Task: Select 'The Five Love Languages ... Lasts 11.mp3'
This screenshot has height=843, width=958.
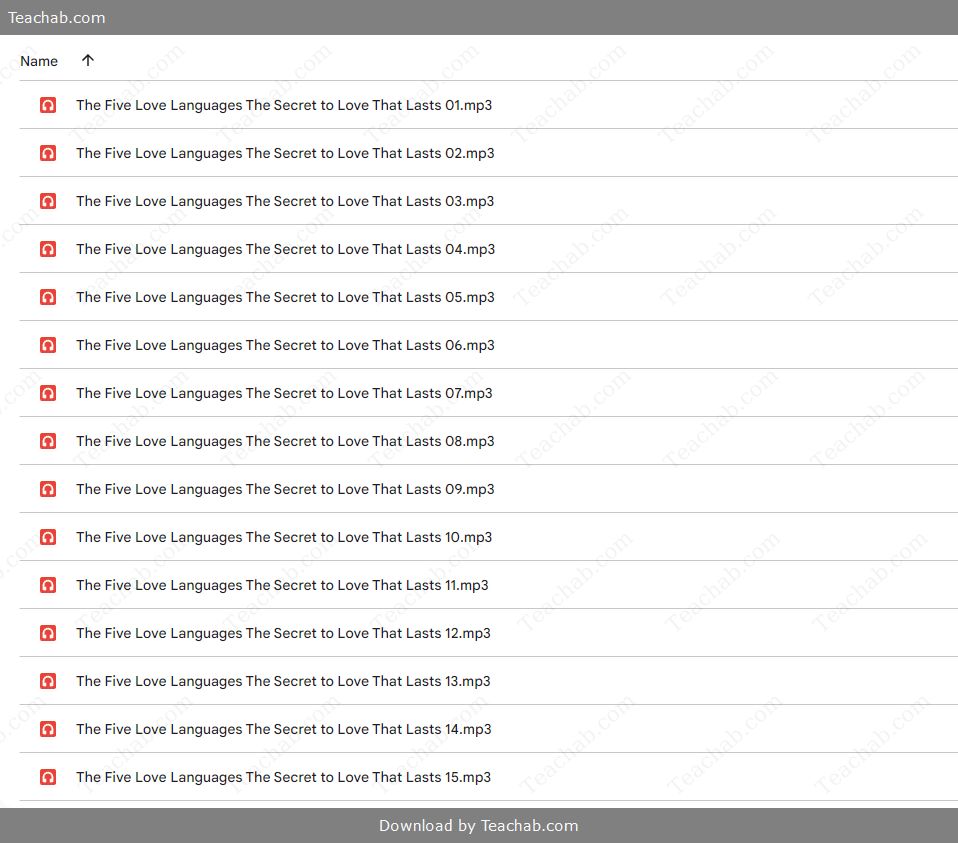Action: point(282,585)
